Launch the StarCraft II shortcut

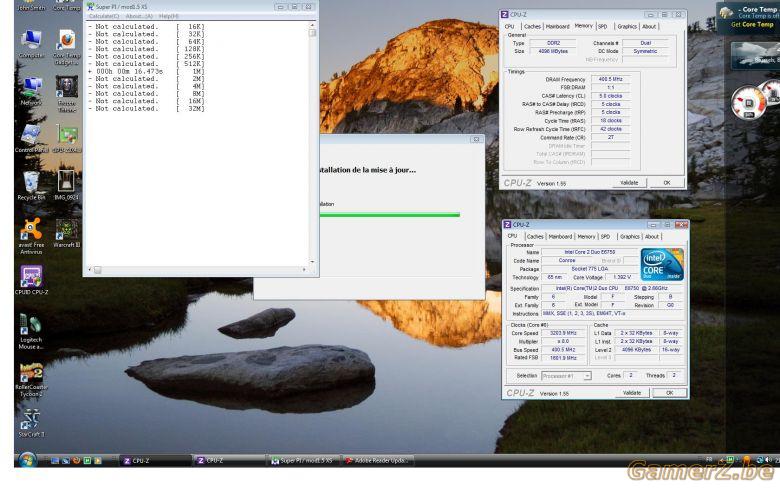[x=31, y=422]
